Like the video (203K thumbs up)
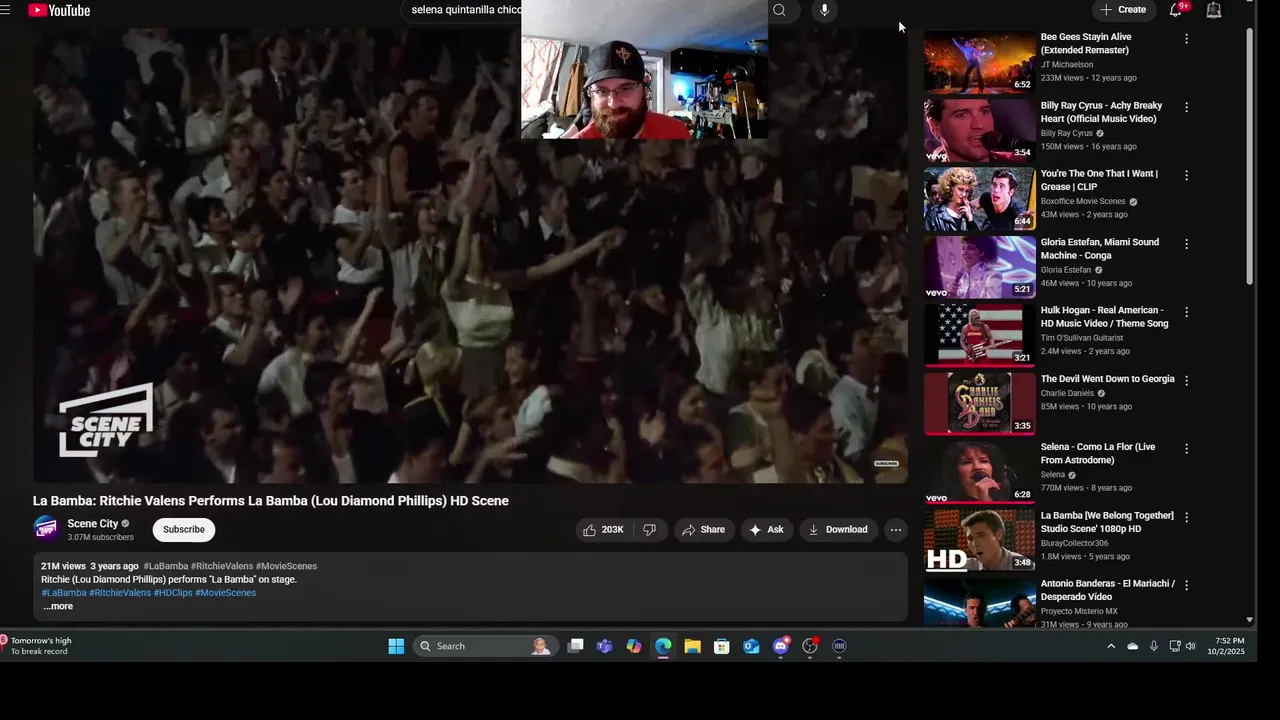This screenshot has height=720, width=1280. click(603, 530)
